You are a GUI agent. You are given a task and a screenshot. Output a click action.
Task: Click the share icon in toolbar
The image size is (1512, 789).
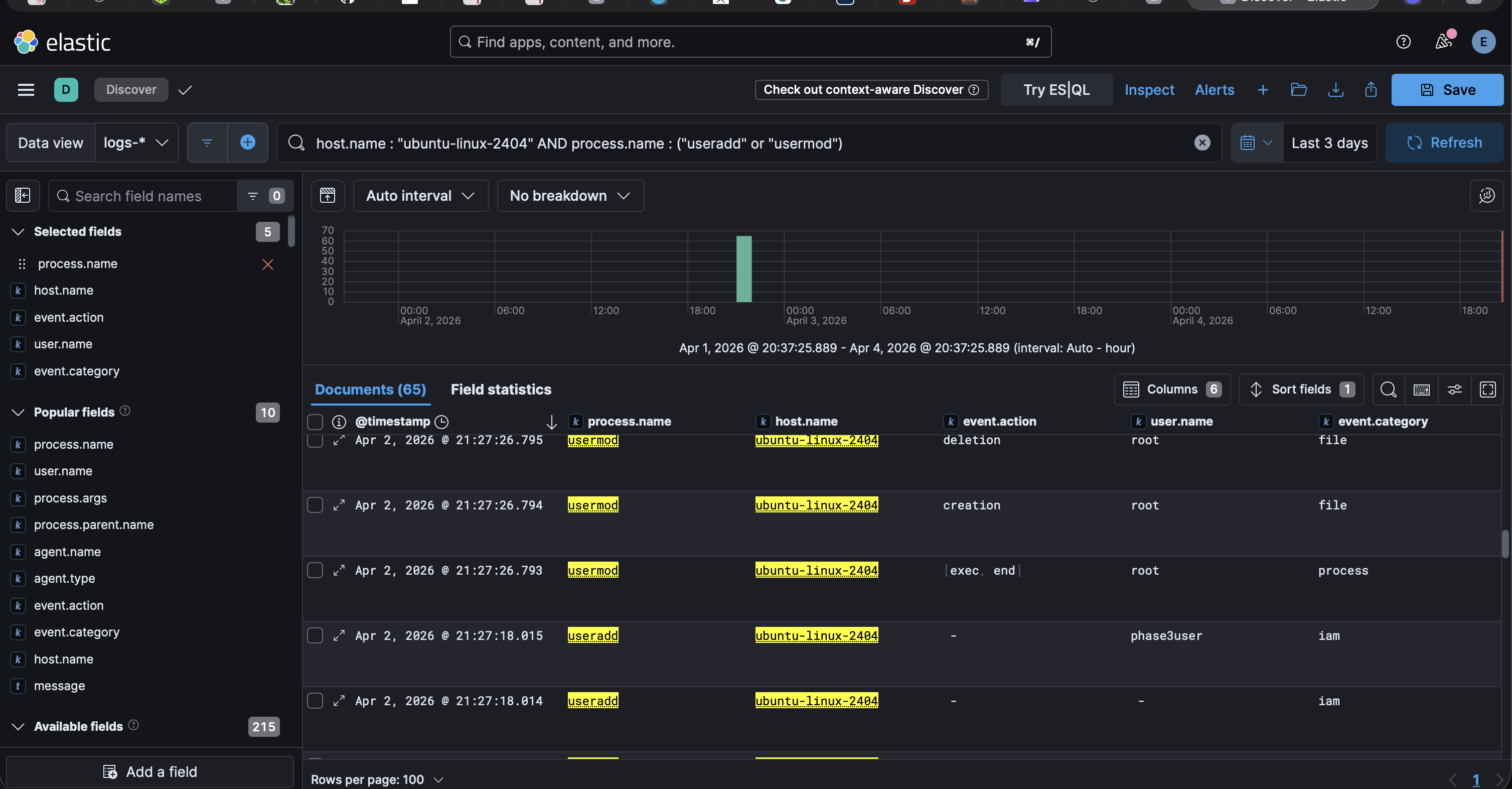point(1371,90)
